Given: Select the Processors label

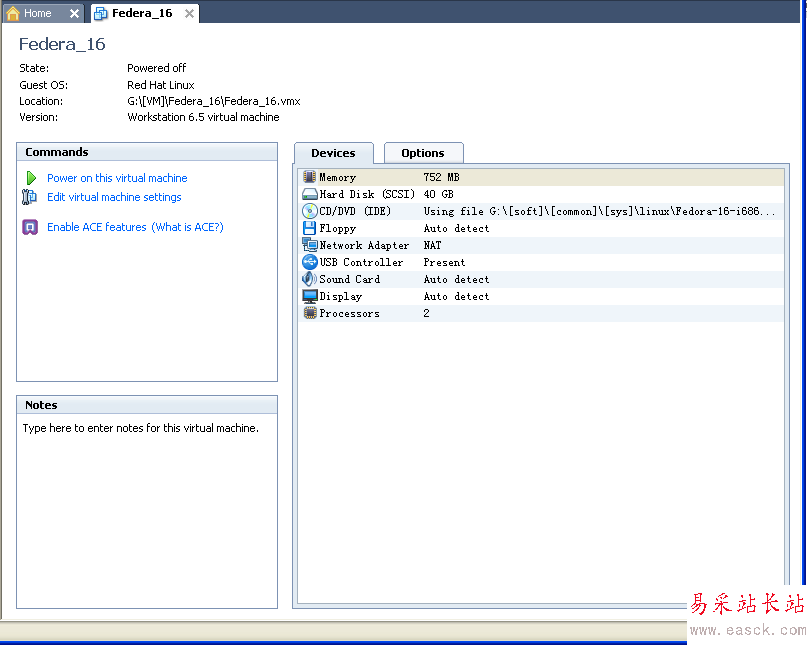Looking at the screenshot, I should (349, 313).
